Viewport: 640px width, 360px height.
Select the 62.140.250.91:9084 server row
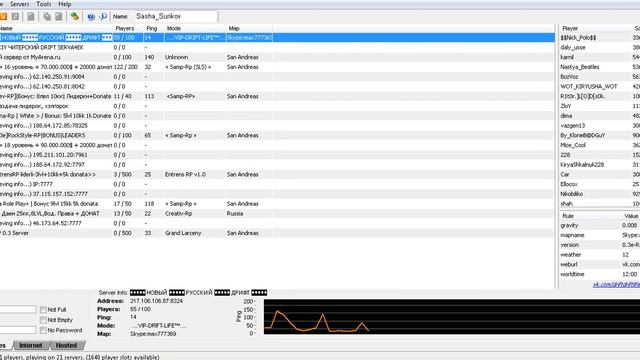278,77
